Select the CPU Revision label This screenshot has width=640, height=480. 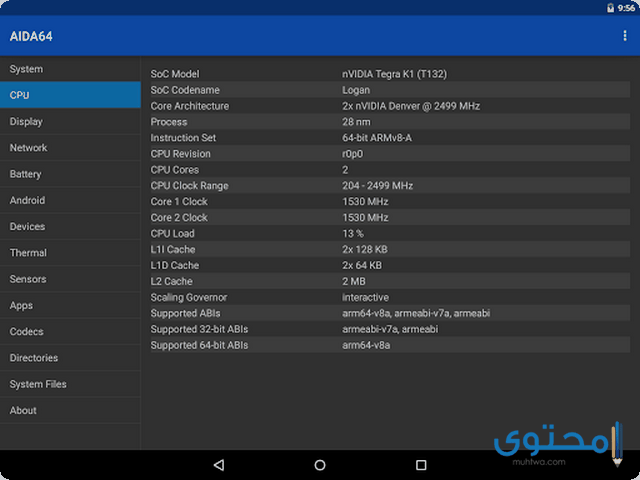coord(180,153)
